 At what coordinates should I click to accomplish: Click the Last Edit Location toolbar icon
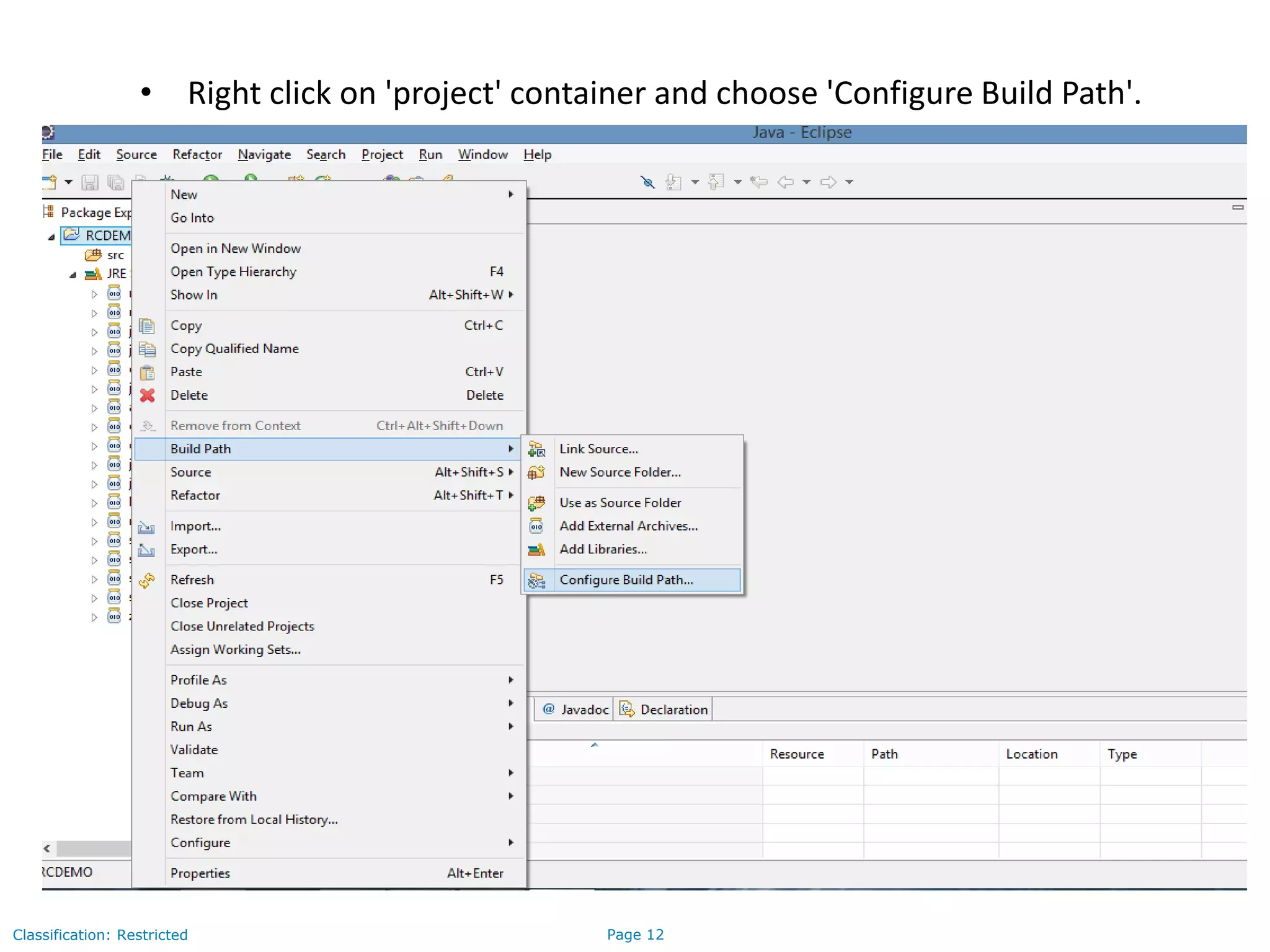758,182
